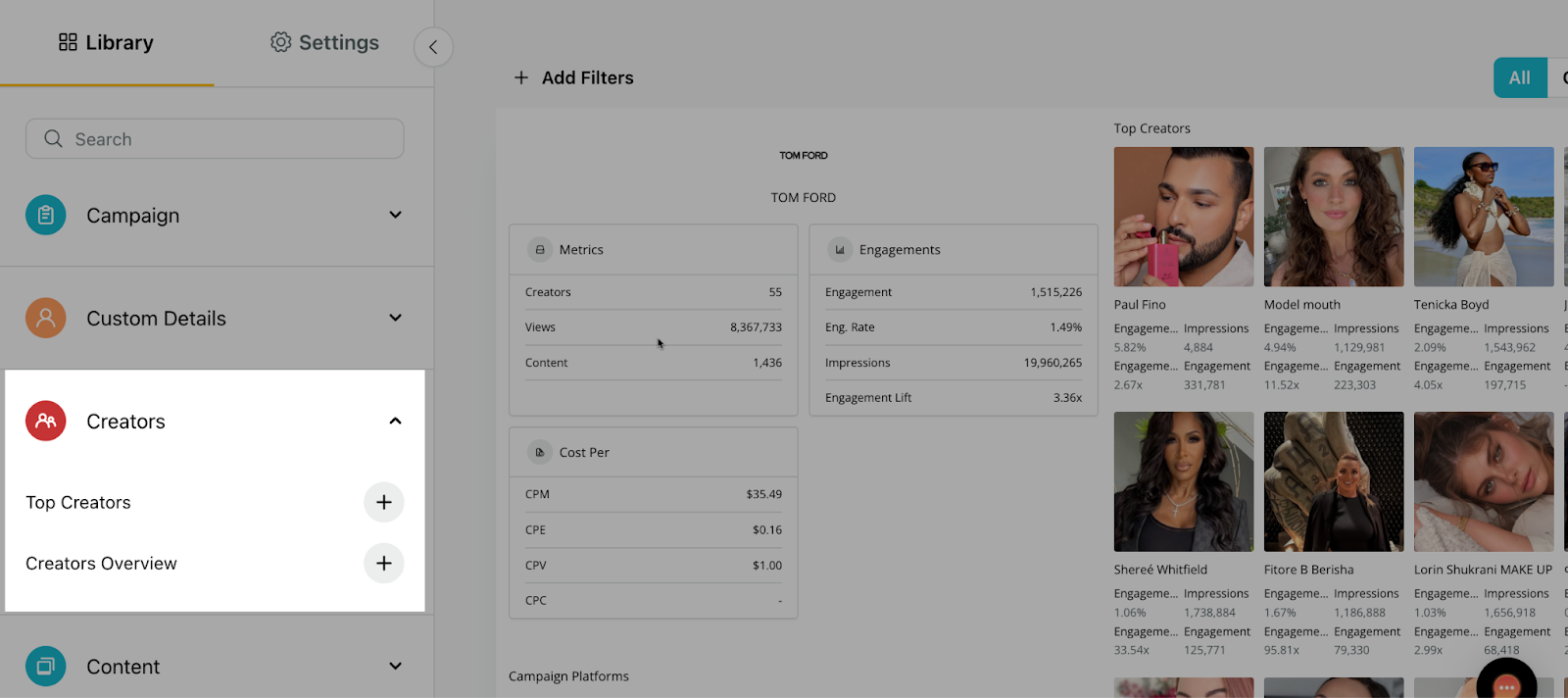
Task: Click the Views value 8,367,733
Action: tap(756, 327)
